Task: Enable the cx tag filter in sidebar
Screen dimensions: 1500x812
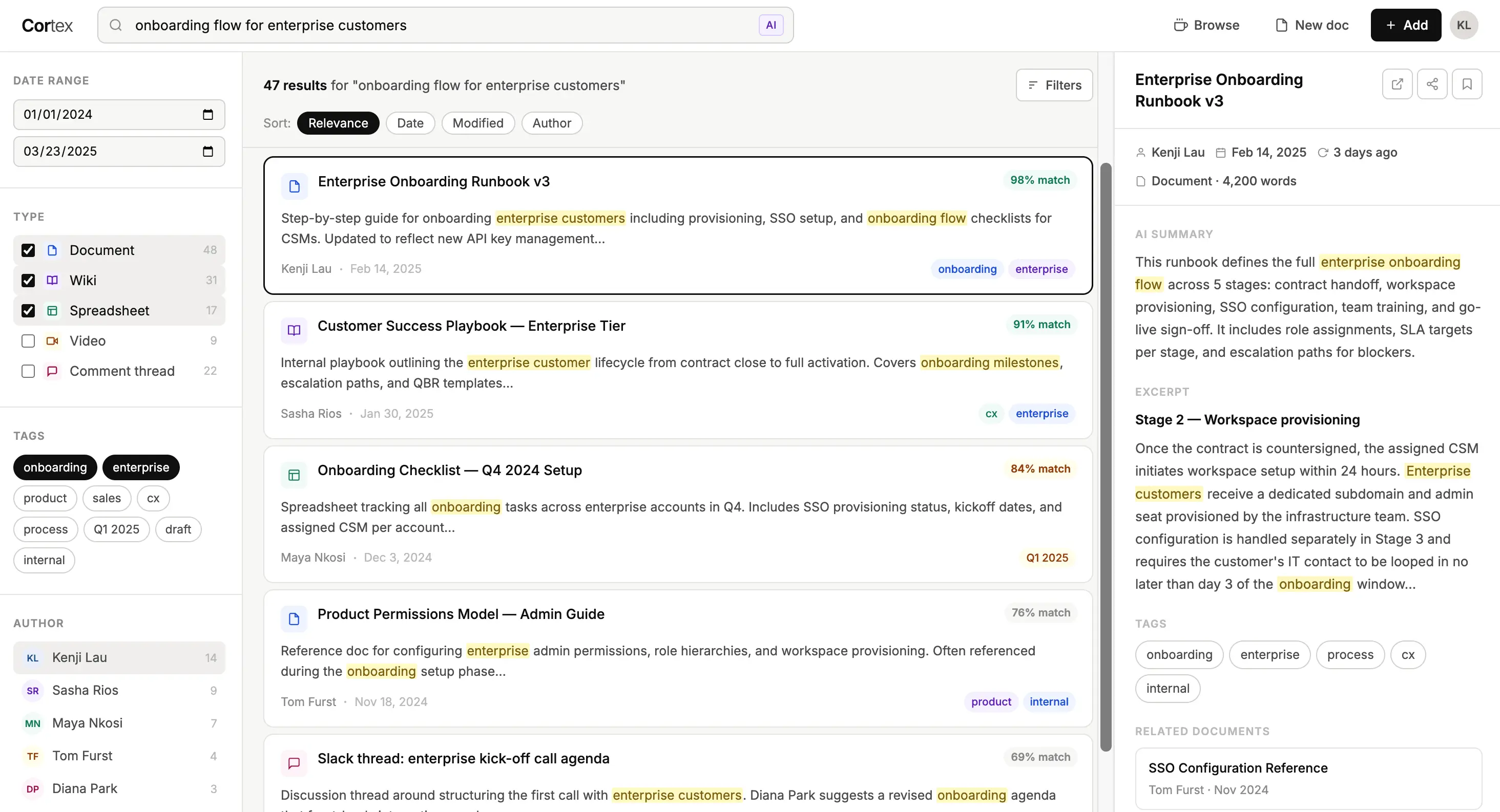Action: 153,498
